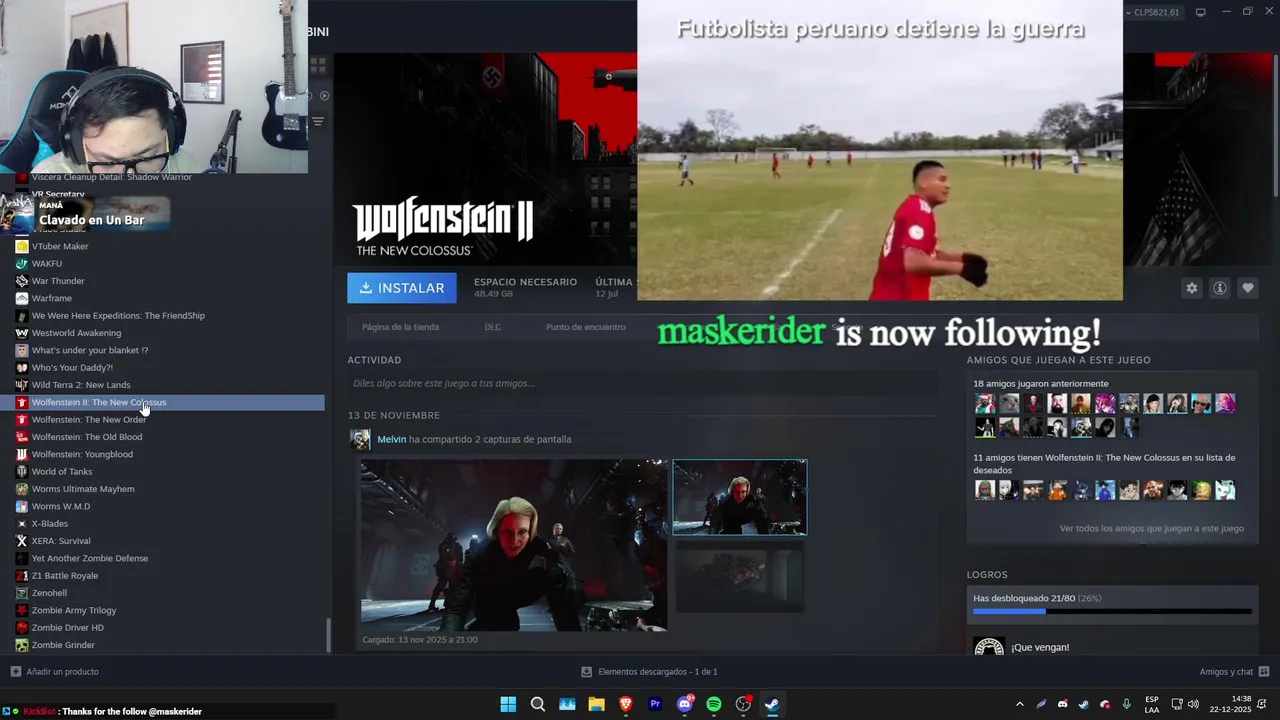Image resolution: width=1280 pixels, height=720 pixels.
Task: Select XERA: Survival game
Action: (x=60, y=541)
